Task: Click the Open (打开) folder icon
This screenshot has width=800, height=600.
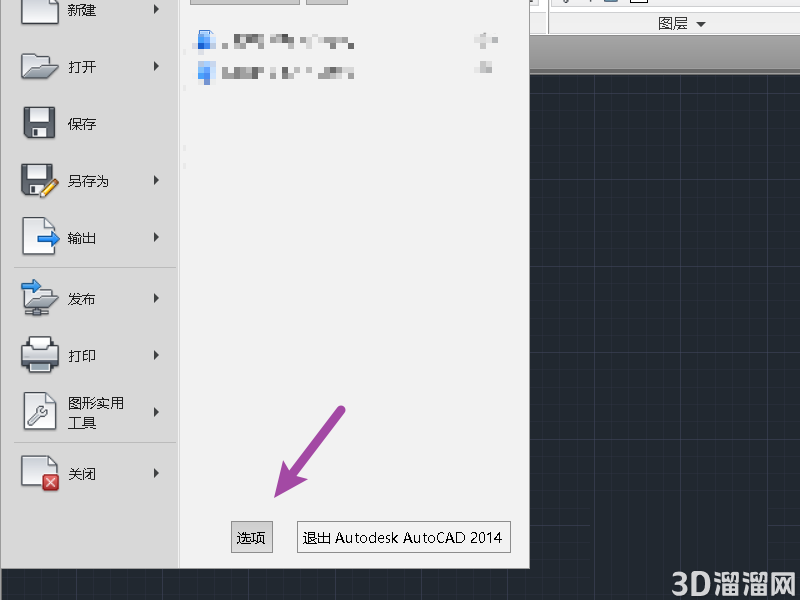Action: [39, 66]
